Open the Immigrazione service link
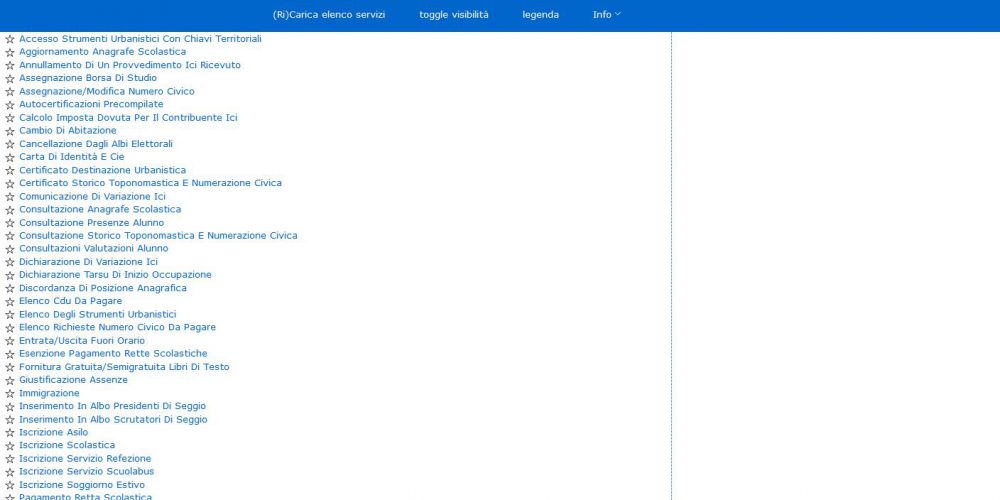 [x=49, y=393]
